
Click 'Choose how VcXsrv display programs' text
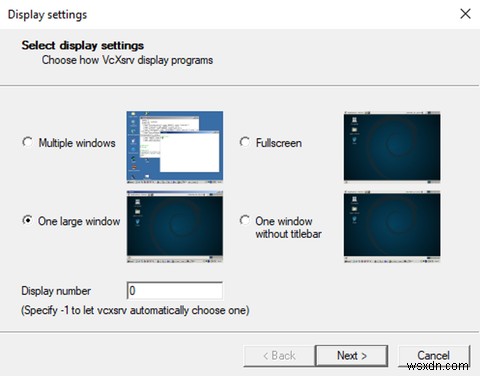pyautogui.click(x=127, y=60)
